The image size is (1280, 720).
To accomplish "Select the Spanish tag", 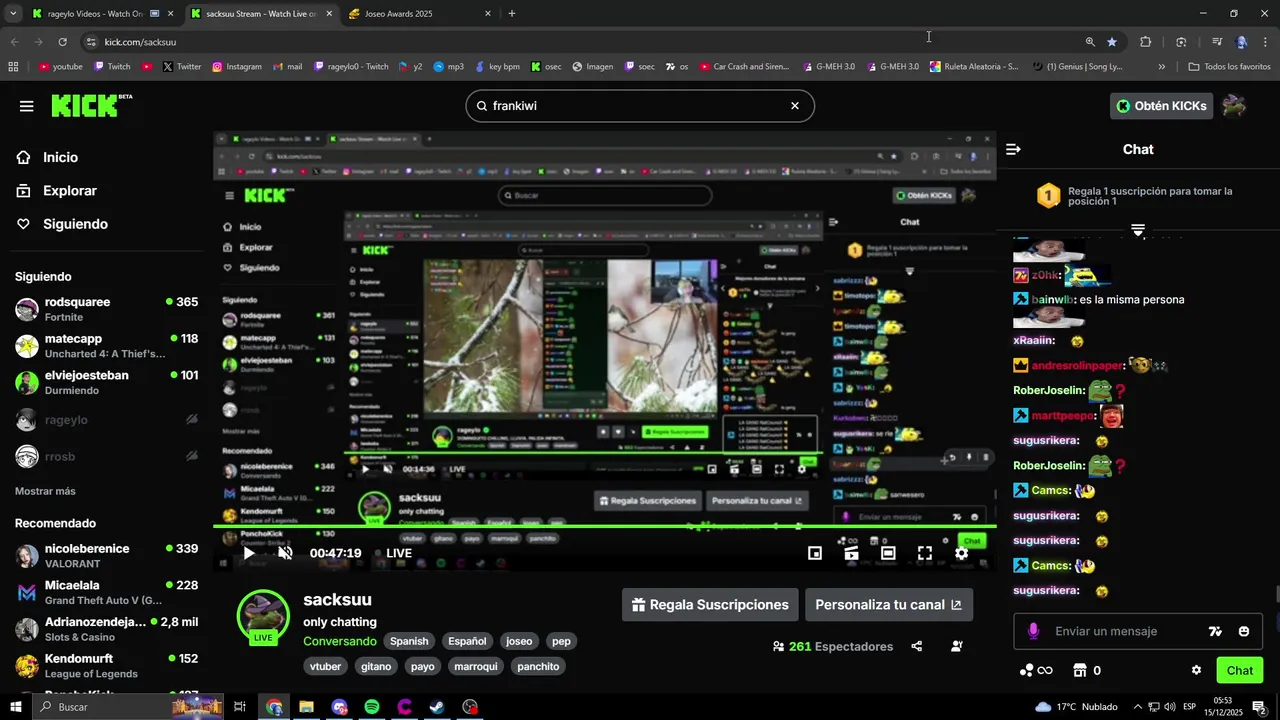I will (409, 641).
